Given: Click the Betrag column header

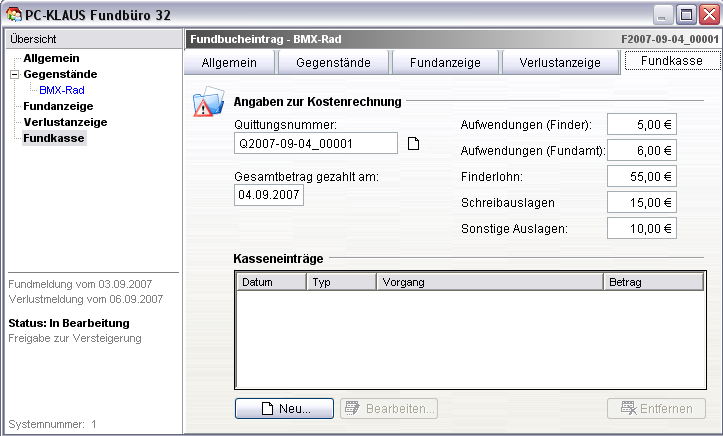Looking at the screenshot, I should point(653,283).
